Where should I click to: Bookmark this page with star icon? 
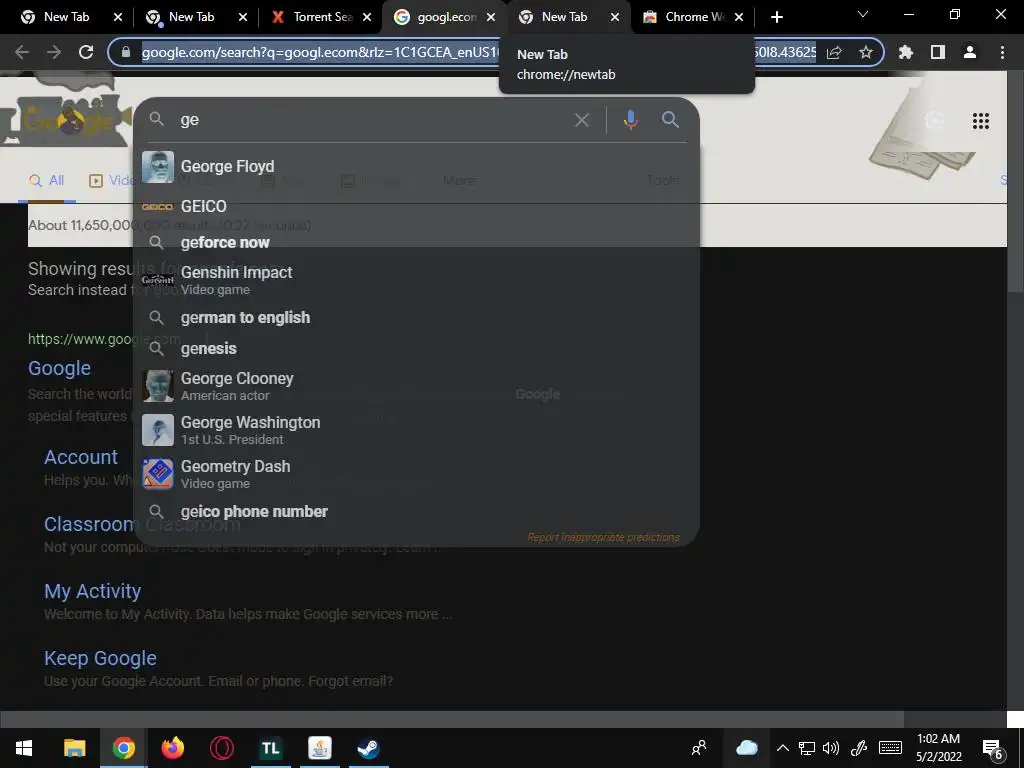coord(866,52)
